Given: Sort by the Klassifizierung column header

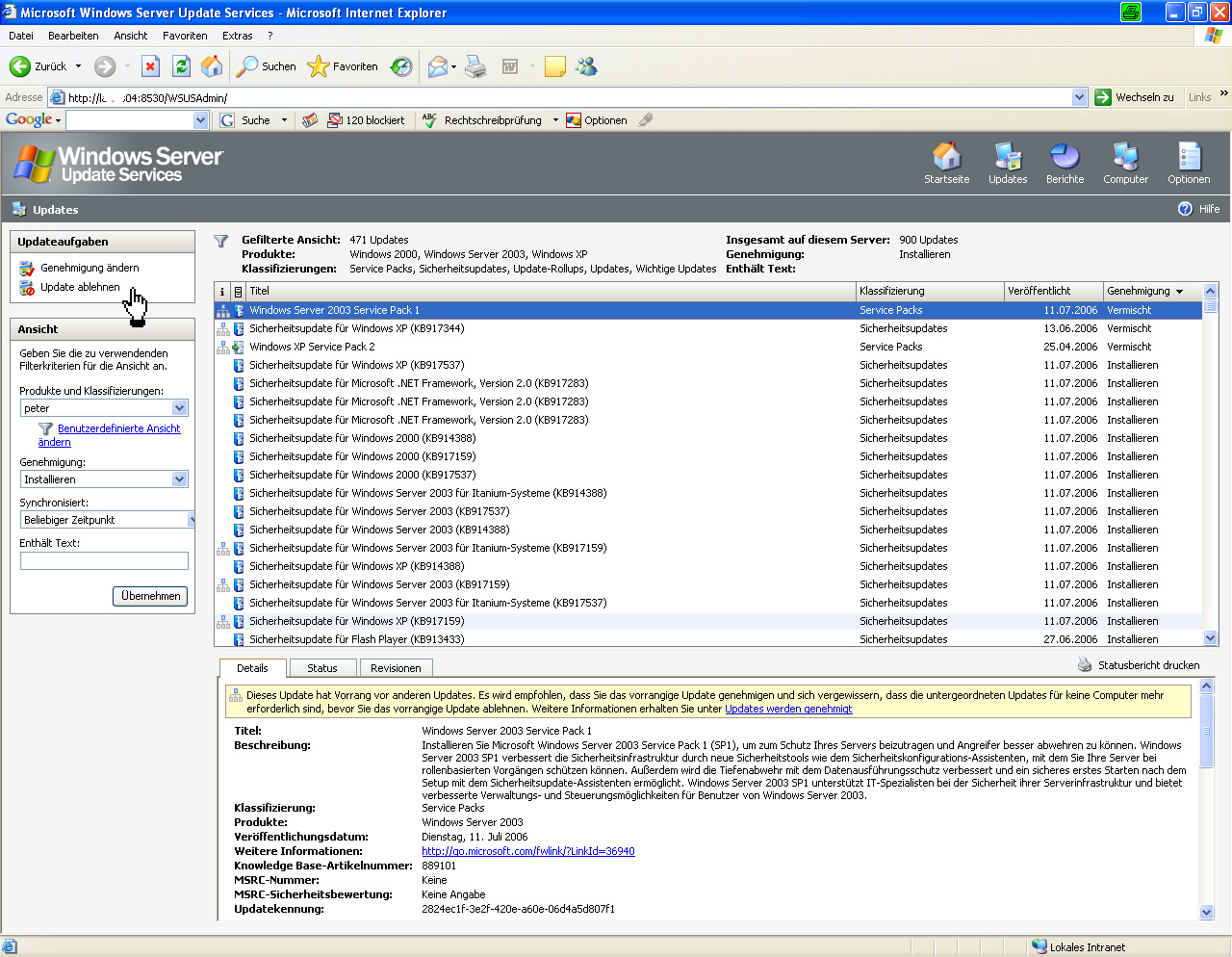Looking at the screenshot, I should click(930, 291).
